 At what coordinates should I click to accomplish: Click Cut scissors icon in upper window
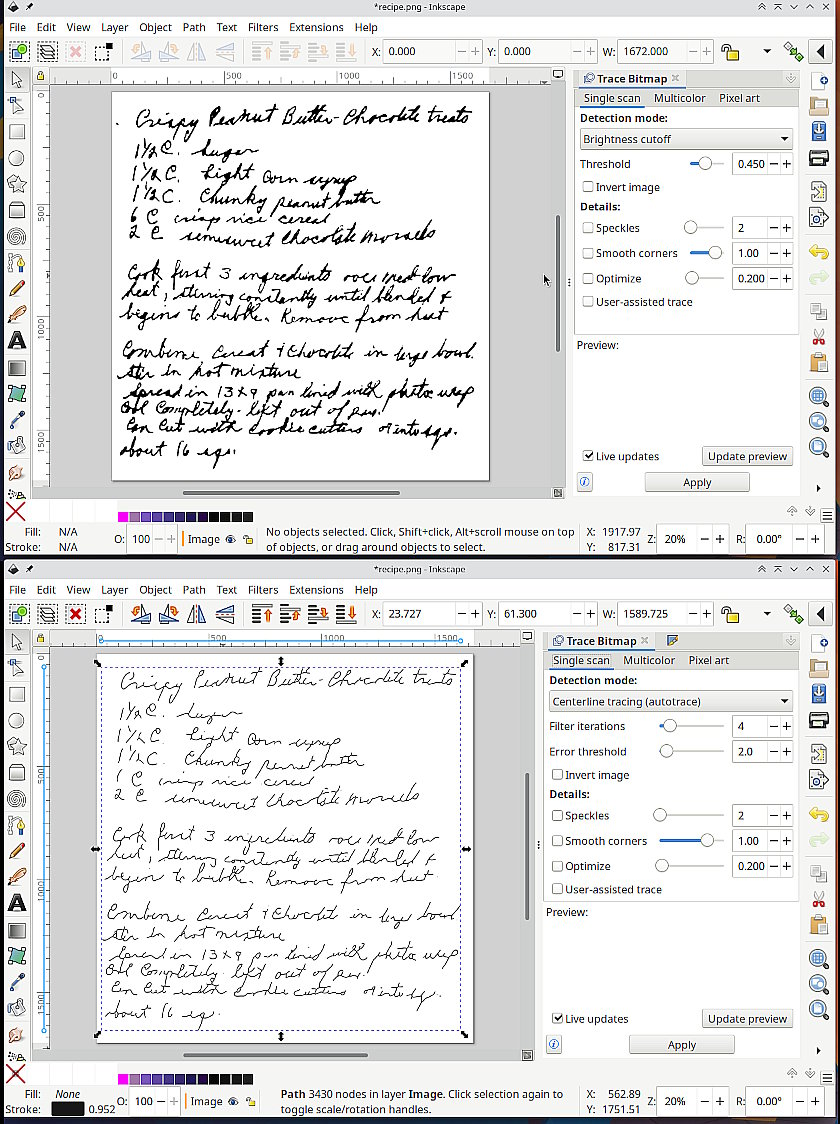point(818,337)
